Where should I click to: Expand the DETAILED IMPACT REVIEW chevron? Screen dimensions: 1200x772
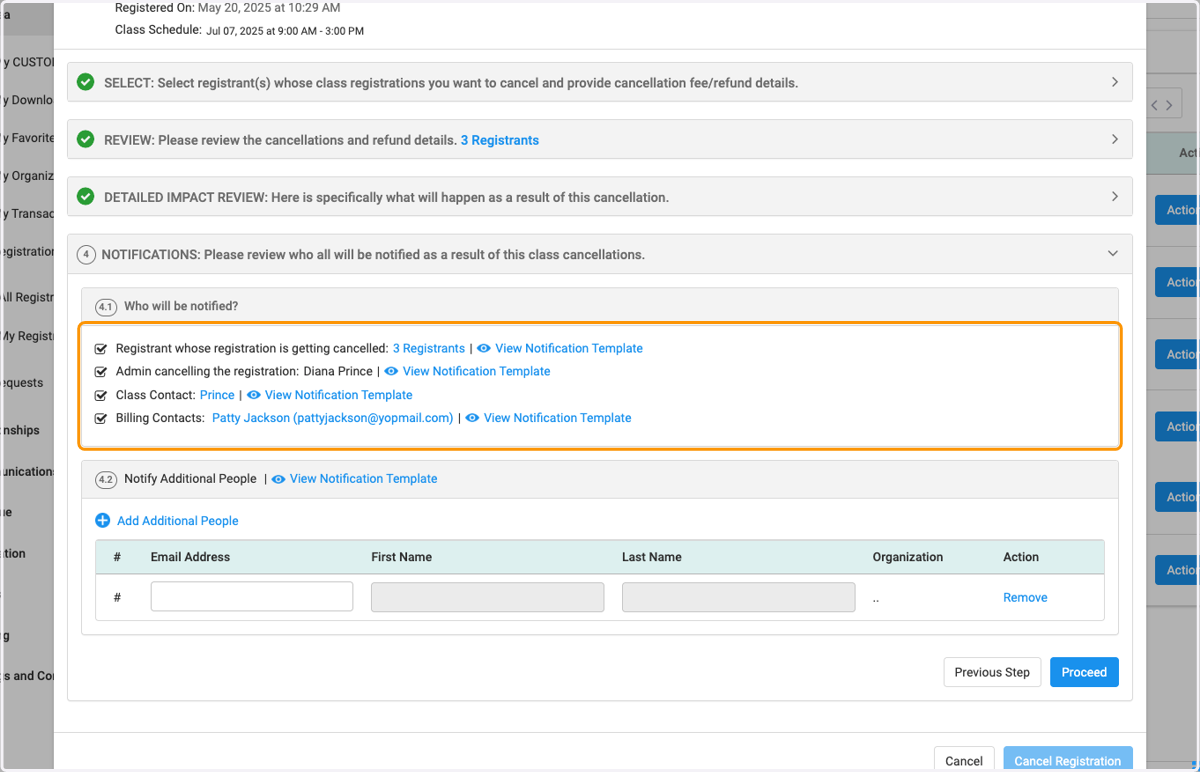point(1115,196)
